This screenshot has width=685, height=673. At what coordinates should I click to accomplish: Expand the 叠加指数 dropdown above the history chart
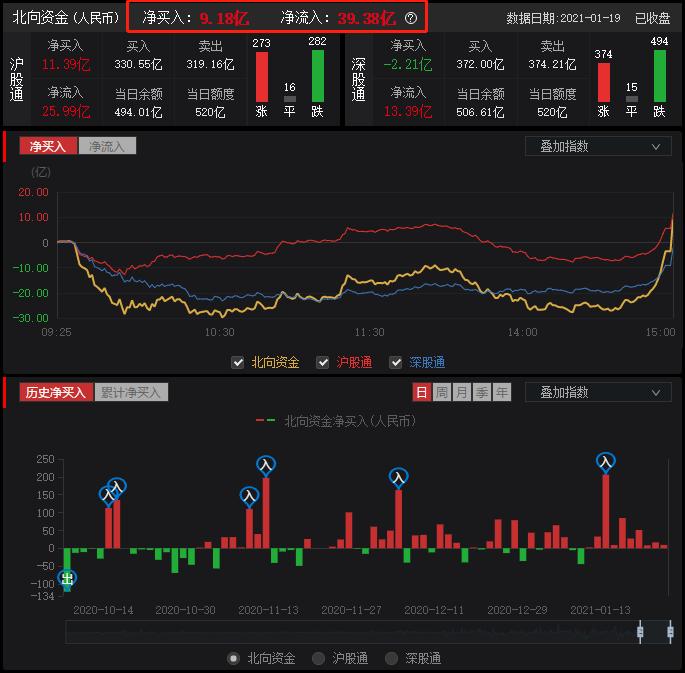[x=598, y=392]
